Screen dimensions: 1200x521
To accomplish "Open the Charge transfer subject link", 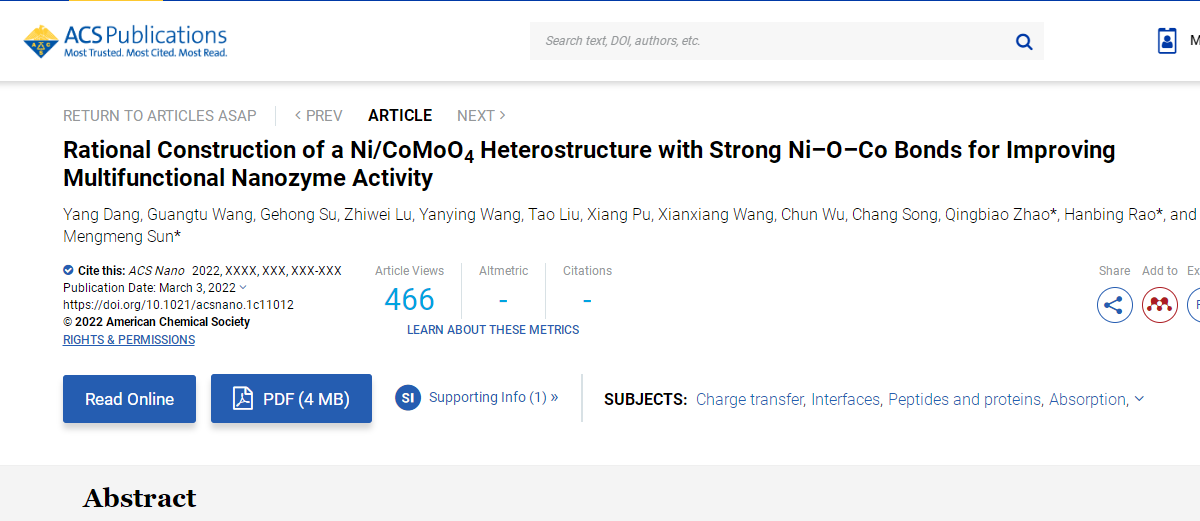I will pos(749,399).
